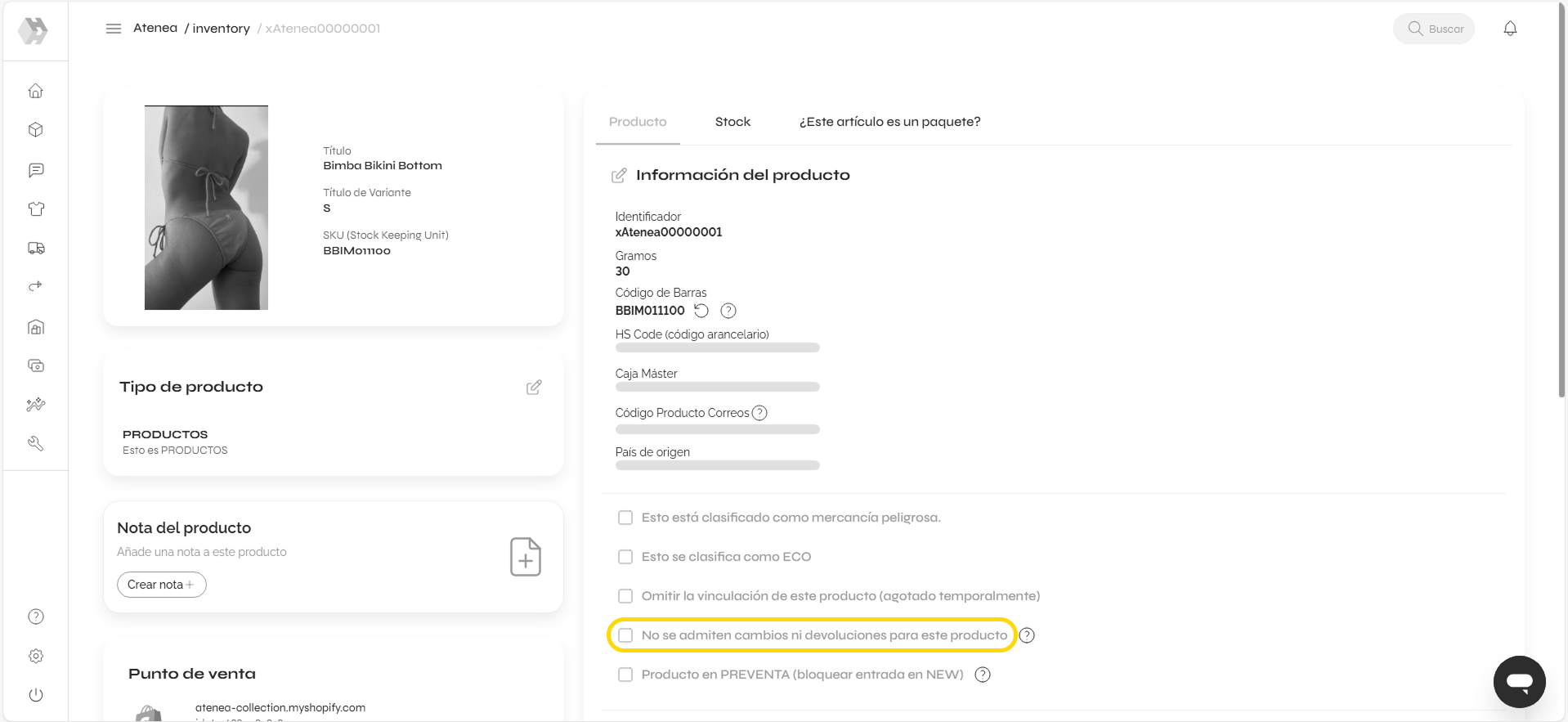Check the mercancía peligrosa checkbox
This screenshot has width=1568, height=722.
coord(625,518)
